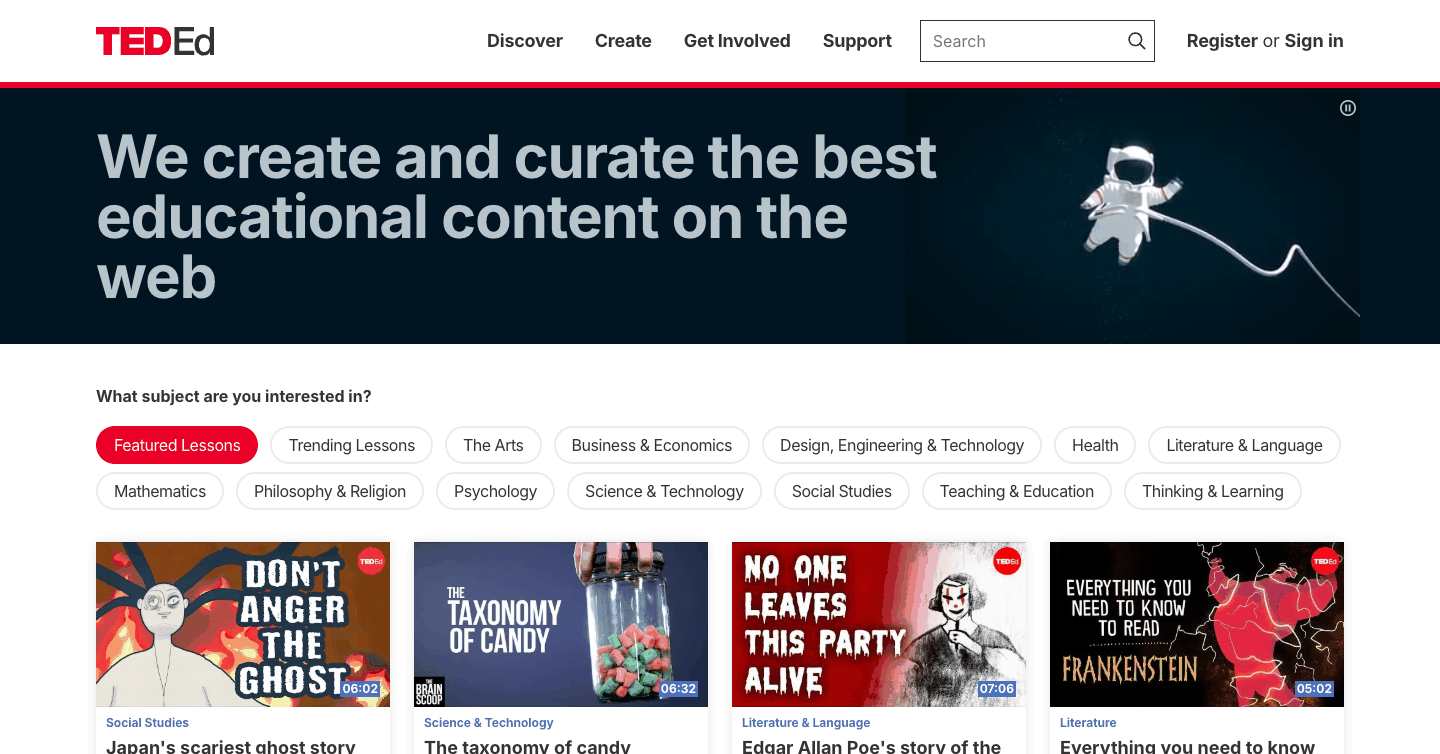Click the TED-Ed badge on party thumbnail
Image resolution: width=1440 pixels, height=754 pixels.
click(x=1007, y=561)
